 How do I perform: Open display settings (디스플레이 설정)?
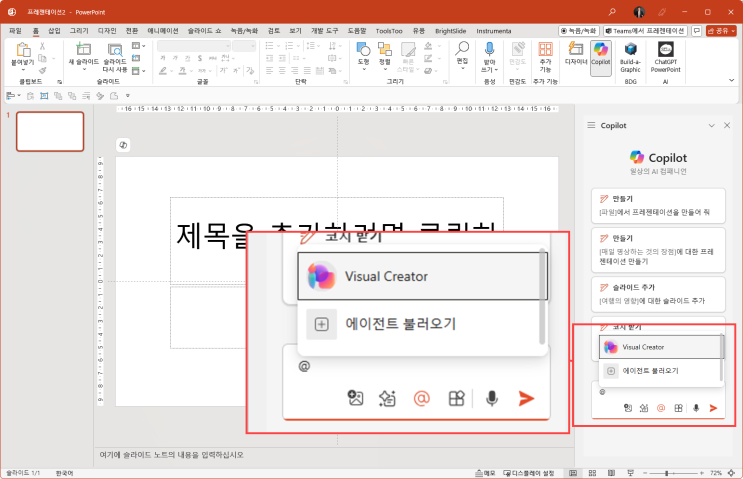[x=529, y=473]
